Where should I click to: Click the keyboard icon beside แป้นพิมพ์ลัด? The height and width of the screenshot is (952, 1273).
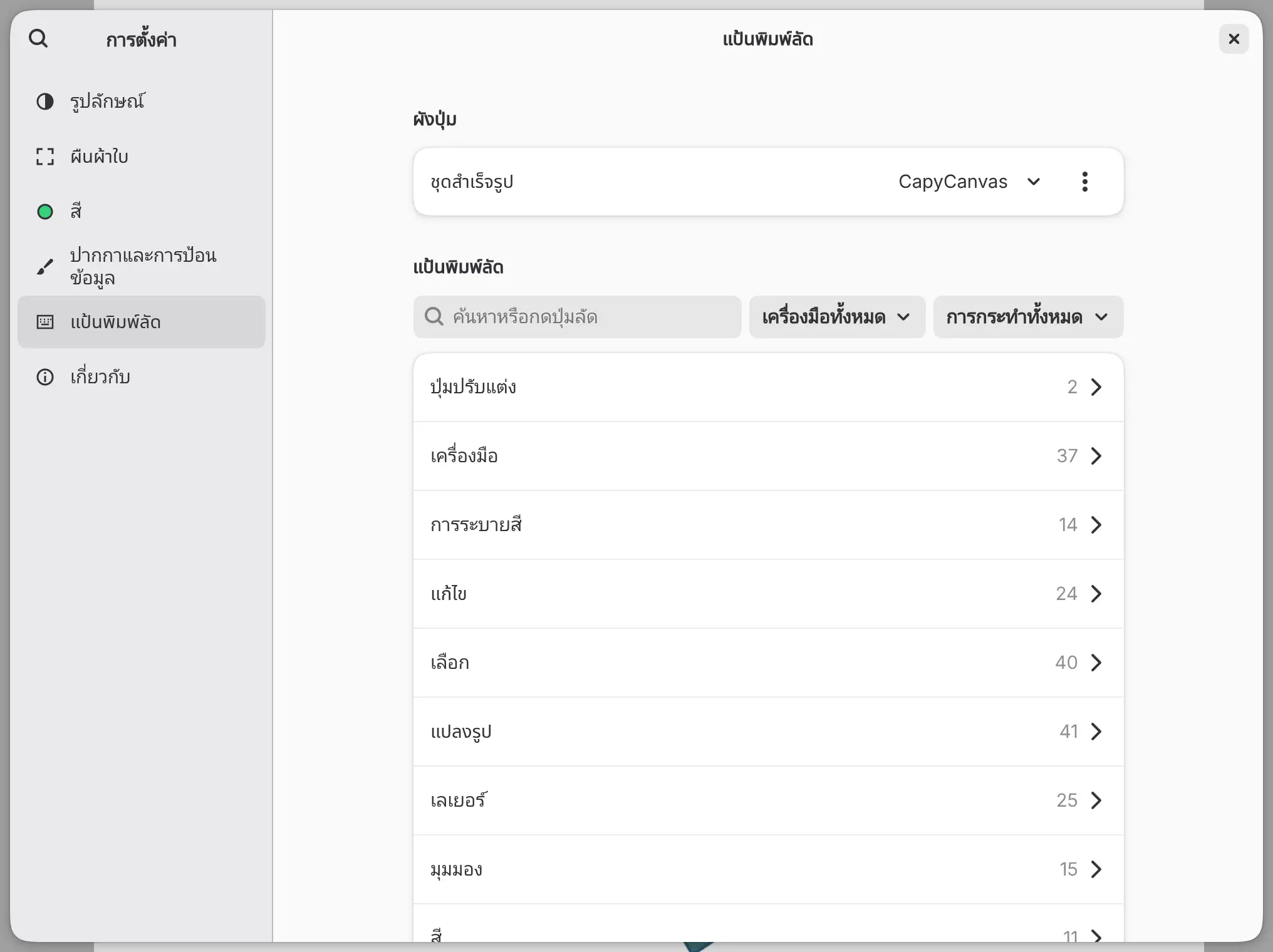(x=45, y=322)
